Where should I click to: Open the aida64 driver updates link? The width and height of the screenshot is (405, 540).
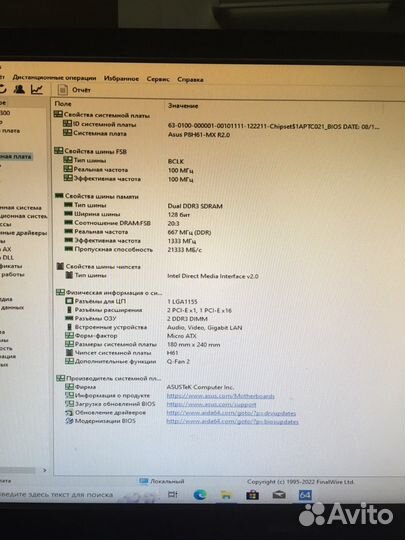(231, 413)
